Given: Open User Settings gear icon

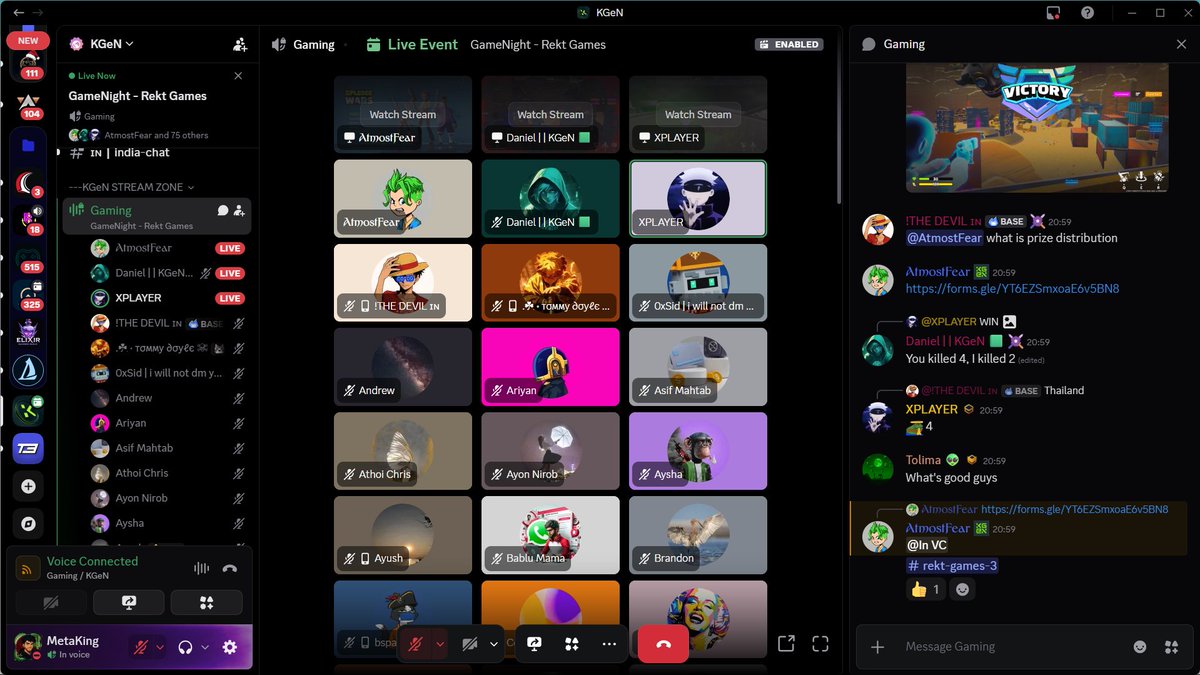Looking at the screenshot, I should pyautogui.click(x=230, y=647).
